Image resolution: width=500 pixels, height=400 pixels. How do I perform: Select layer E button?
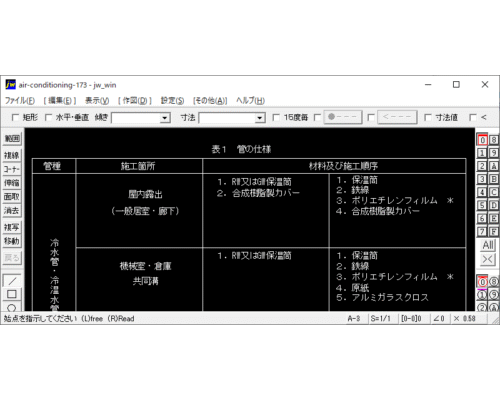pos(494,218)
